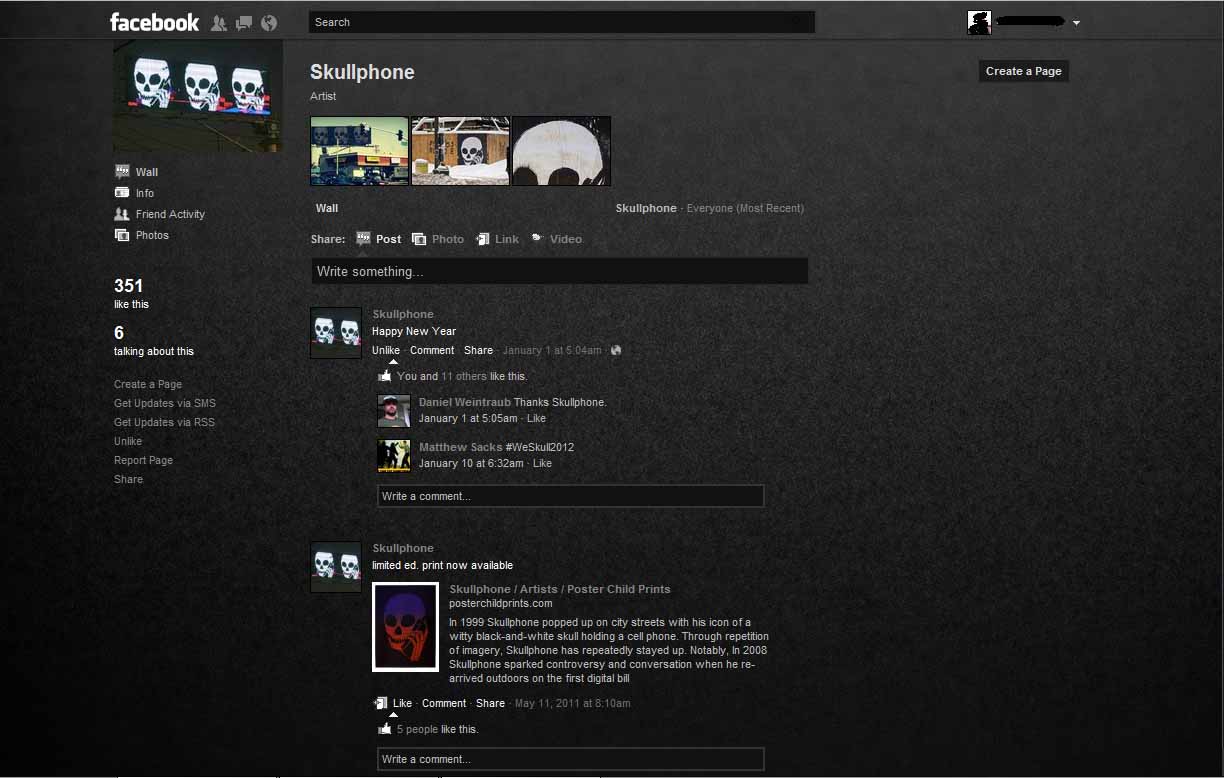Viewport: 1224px width, 778px height.
Task: Click the public globe icon on Happy New Year post
Action: click(616, 350)
